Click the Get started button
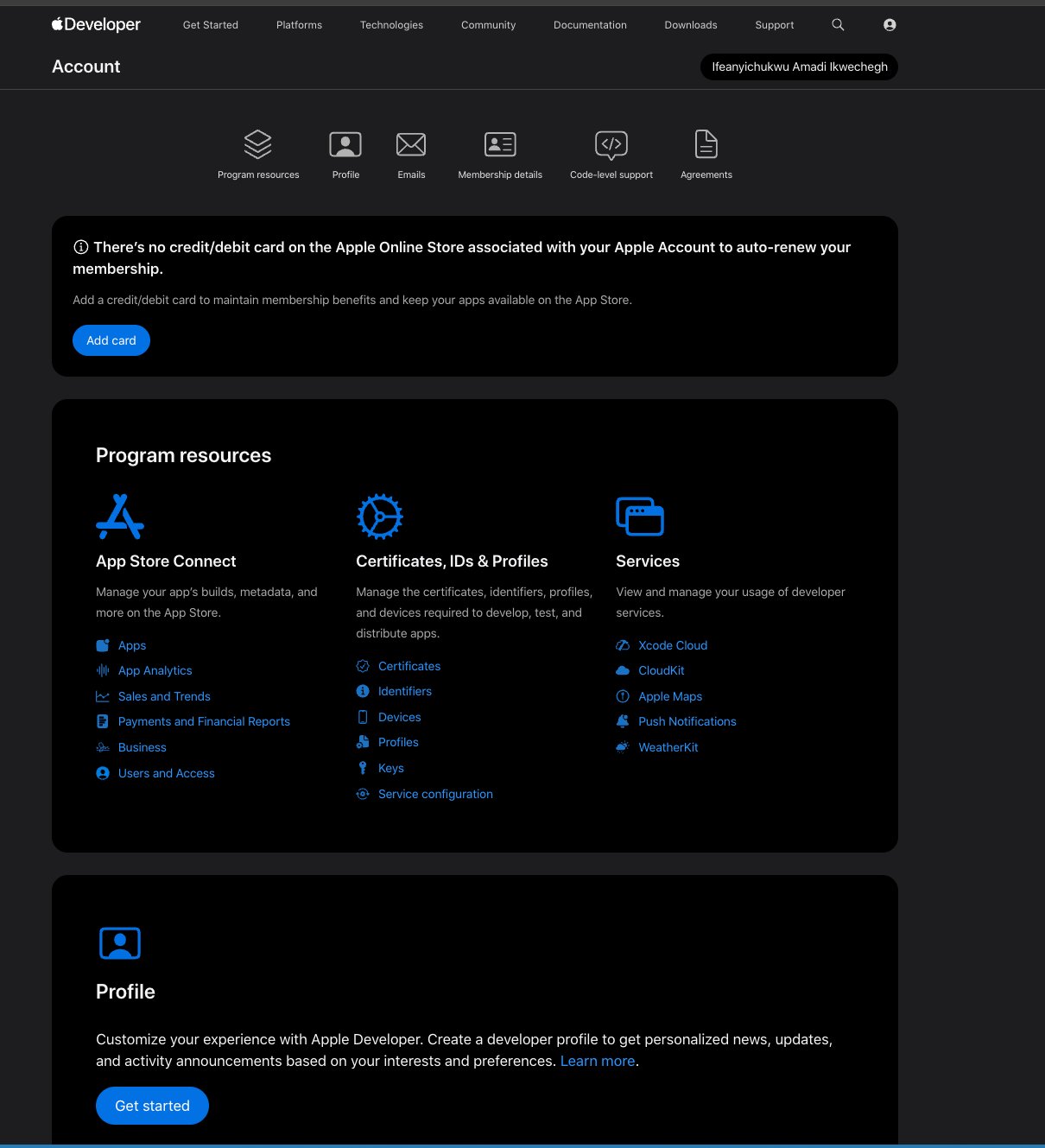This screenshot has width=1045, height=1148. point(152,1106)
